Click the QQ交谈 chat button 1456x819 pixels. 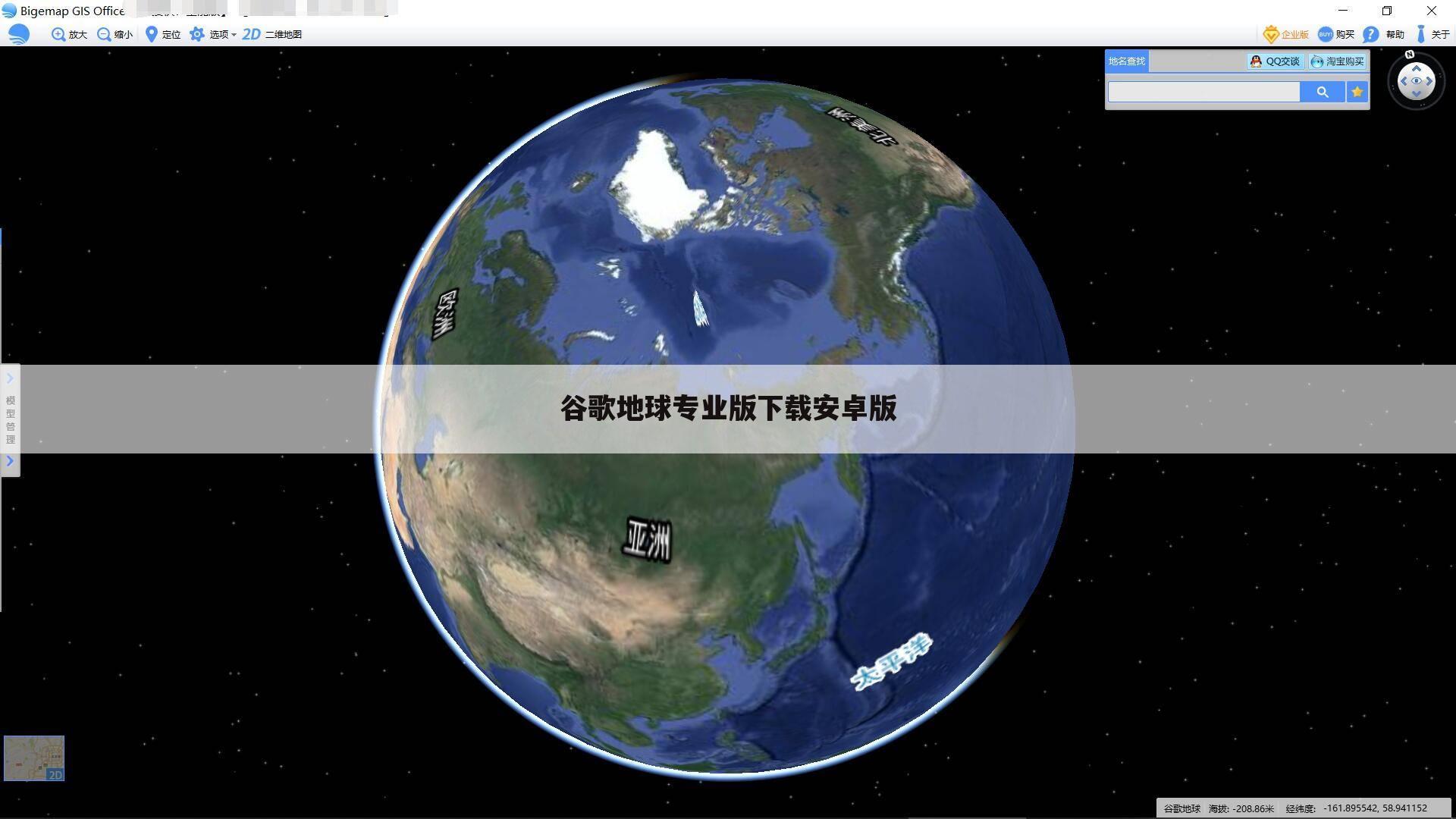click(x=1276, y=61)
